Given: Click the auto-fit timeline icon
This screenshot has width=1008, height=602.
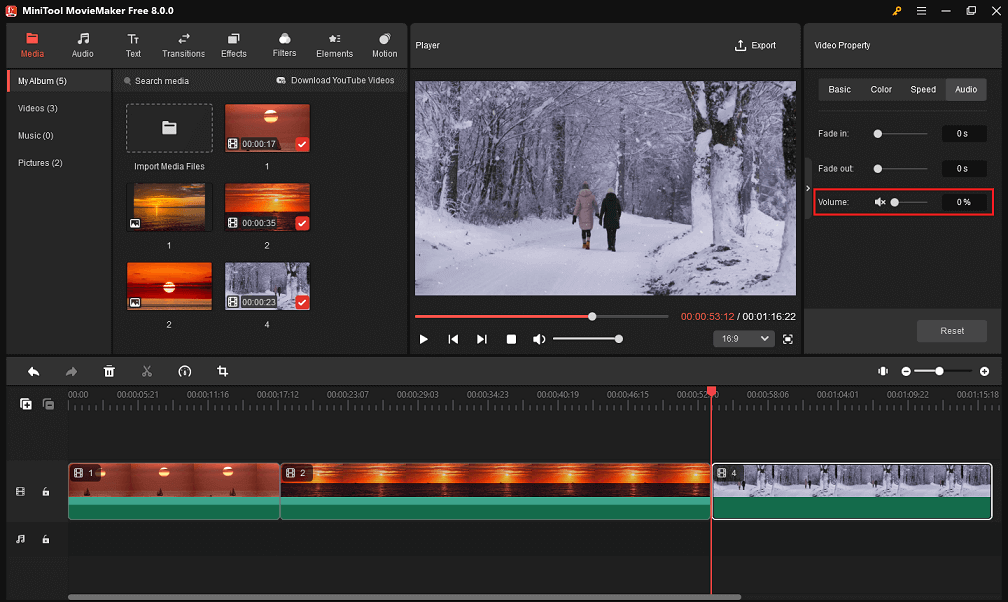Looking at the screenshot, I should pos(883,371).
